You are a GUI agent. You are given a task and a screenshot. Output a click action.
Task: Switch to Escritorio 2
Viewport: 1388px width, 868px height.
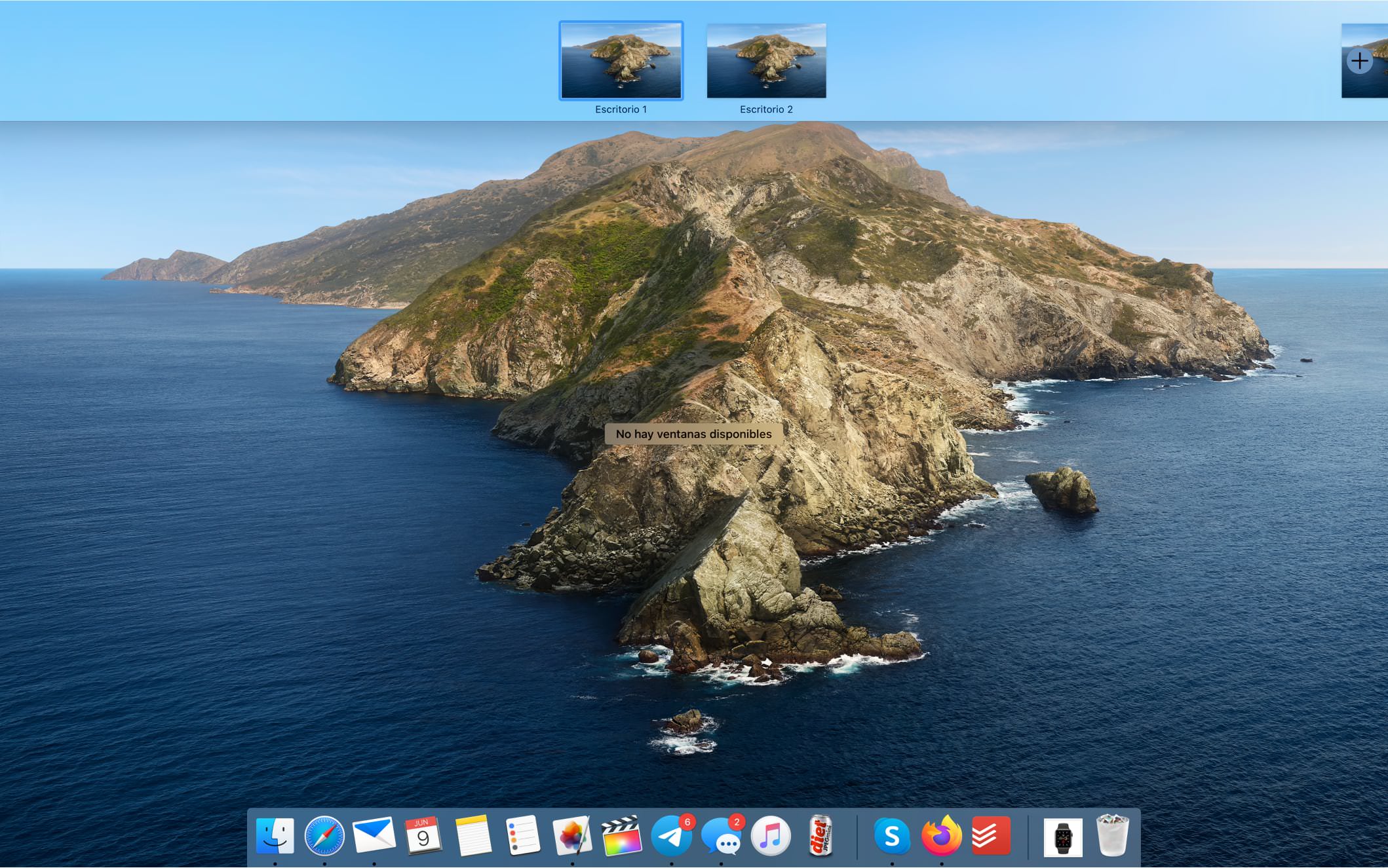[x=767, y=61]
